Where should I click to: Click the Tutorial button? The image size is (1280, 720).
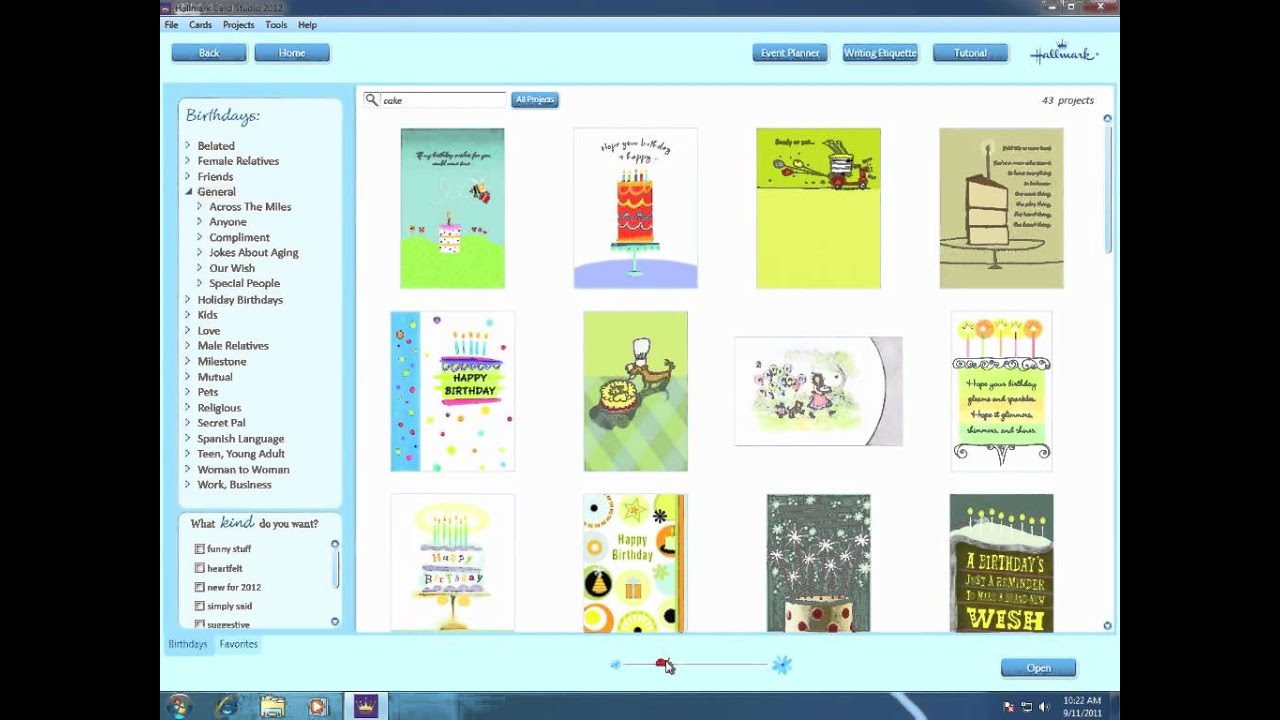(x=970, y=53)
